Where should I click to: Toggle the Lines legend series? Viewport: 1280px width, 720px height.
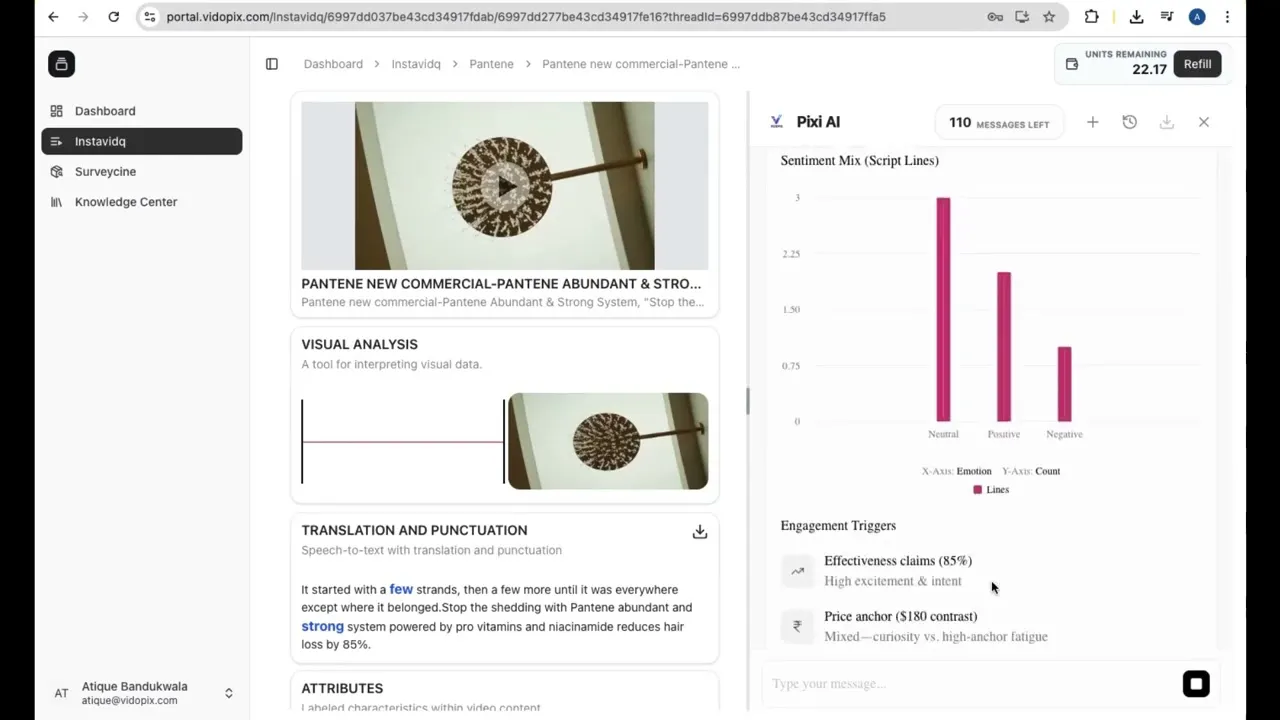pyautogui.click(x=991, y=490)
